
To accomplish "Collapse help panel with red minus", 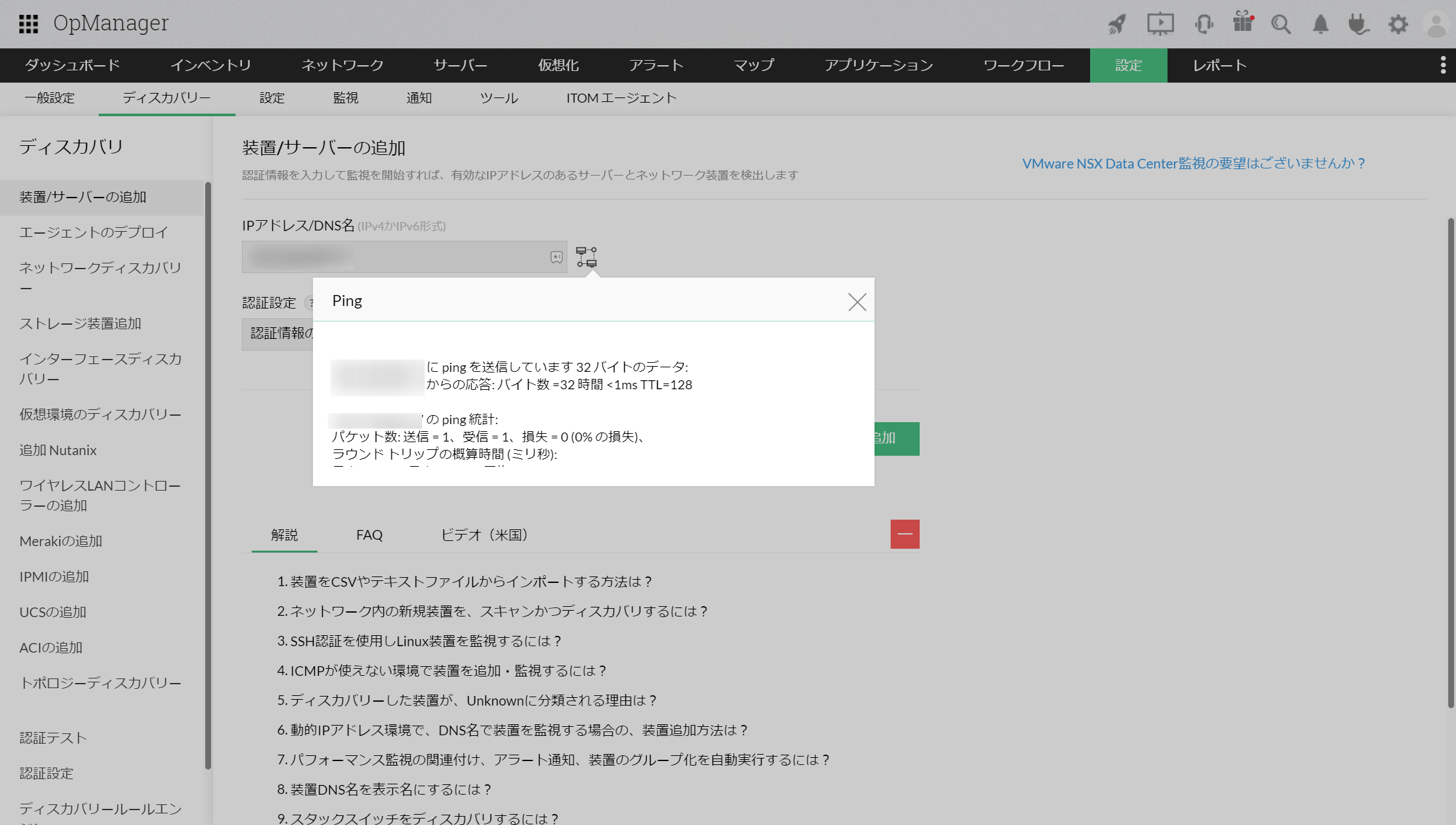I will tap(905, 534).
